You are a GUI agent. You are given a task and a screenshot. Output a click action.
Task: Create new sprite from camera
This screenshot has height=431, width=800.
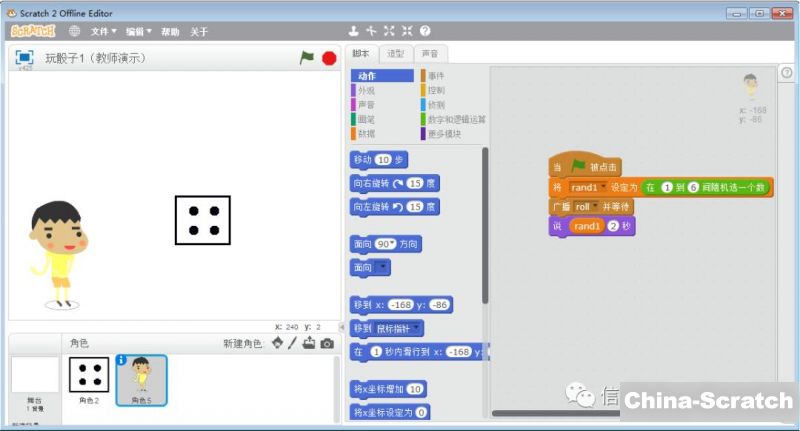[327, 343]
